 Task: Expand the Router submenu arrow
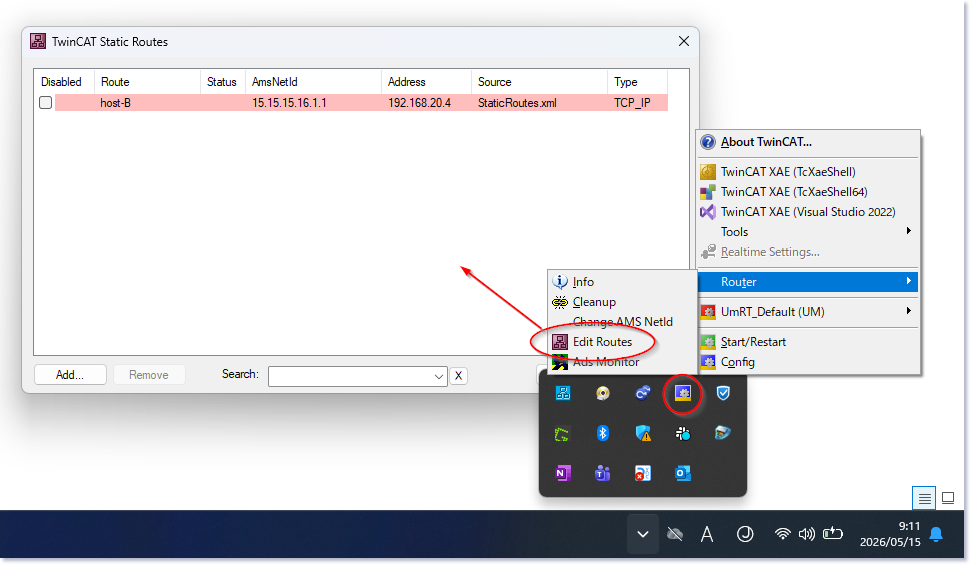pos(908,281)
